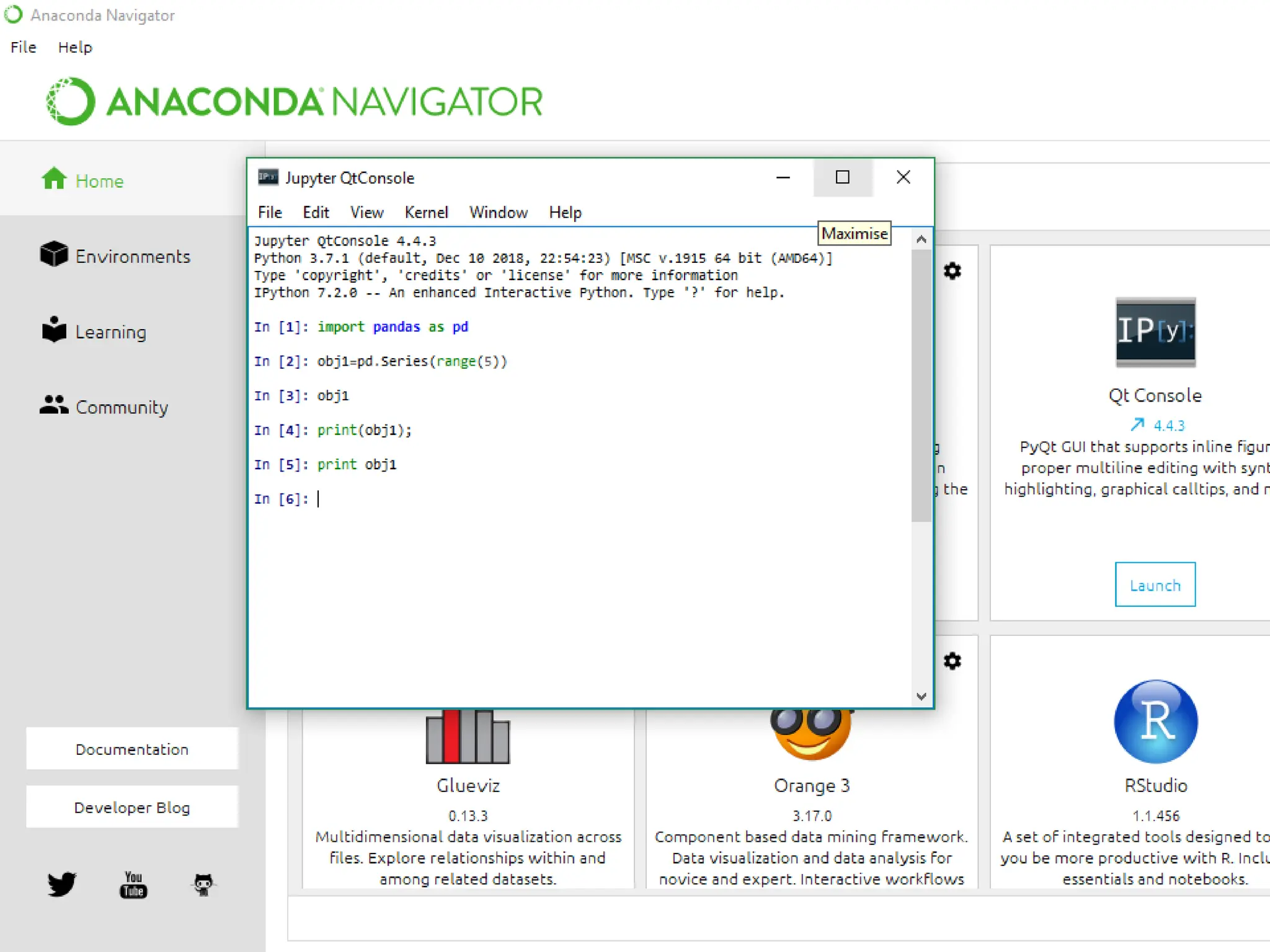Click the 'IPython 7.2.0' info line
The height and width of the screenshot is (952, 1270).
[x=519, y=293]
